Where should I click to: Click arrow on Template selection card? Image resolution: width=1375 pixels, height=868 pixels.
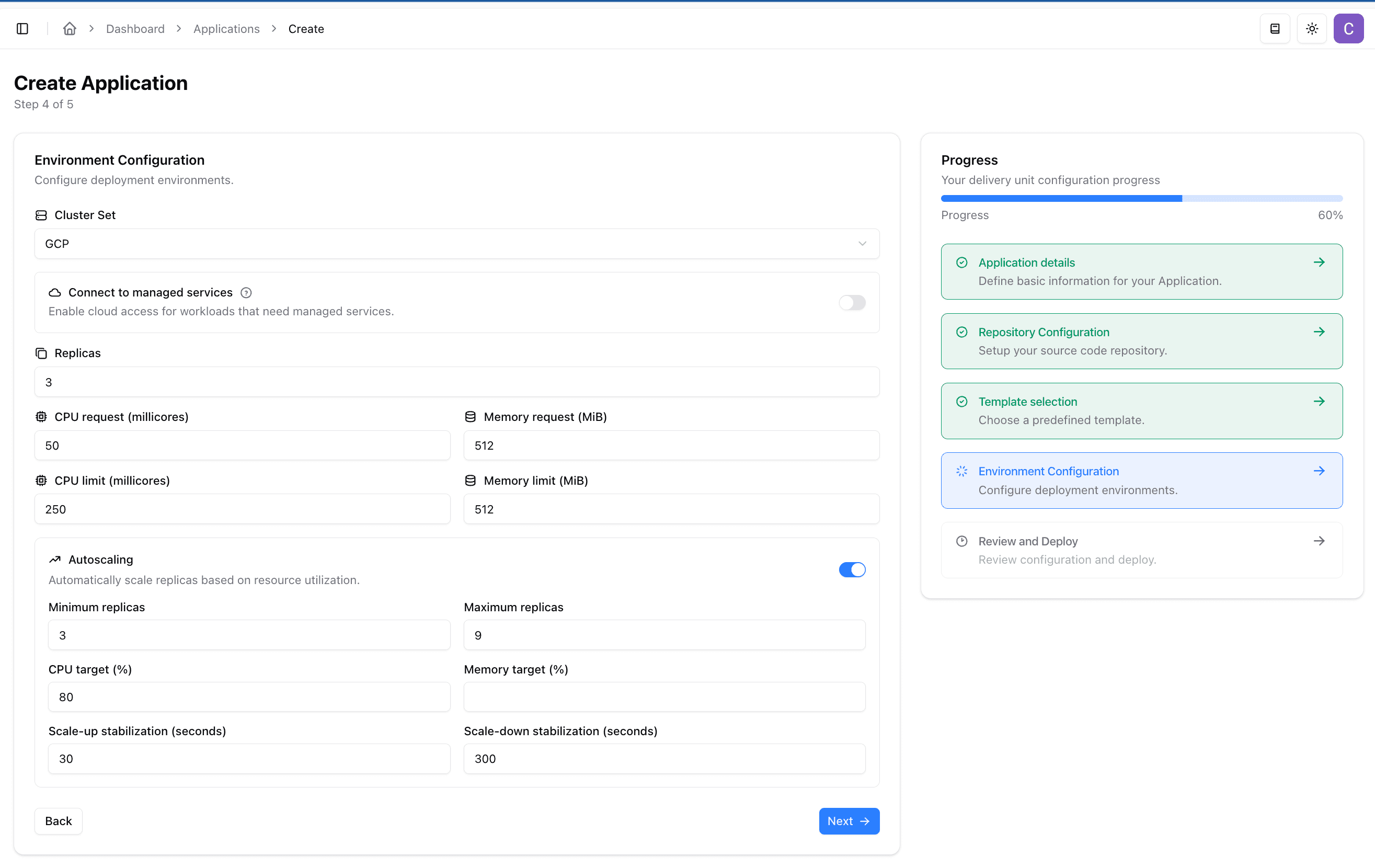(x=1319, y=402)
